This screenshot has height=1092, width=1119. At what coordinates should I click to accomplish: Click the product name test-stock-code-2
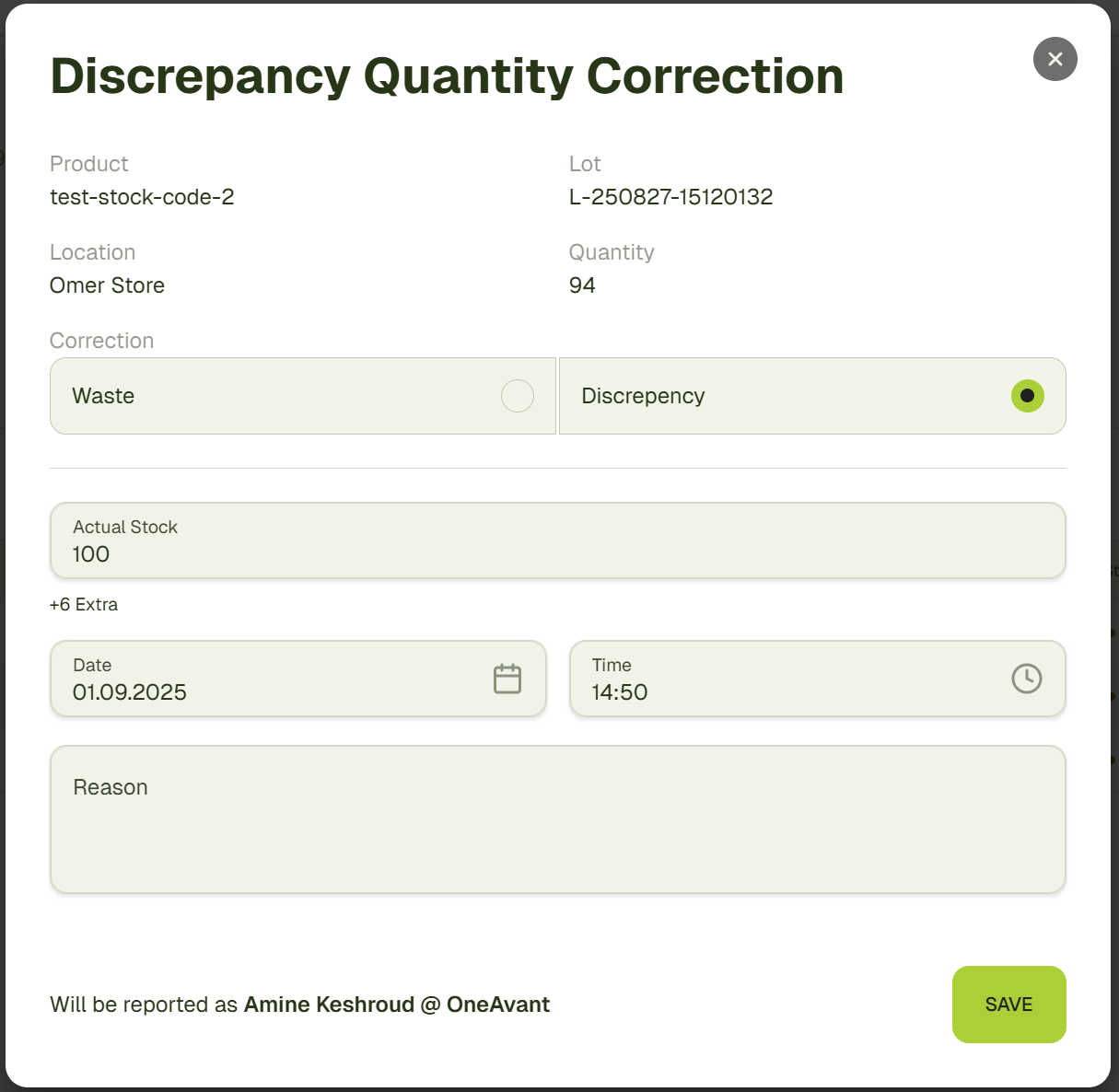pos(142,197)
